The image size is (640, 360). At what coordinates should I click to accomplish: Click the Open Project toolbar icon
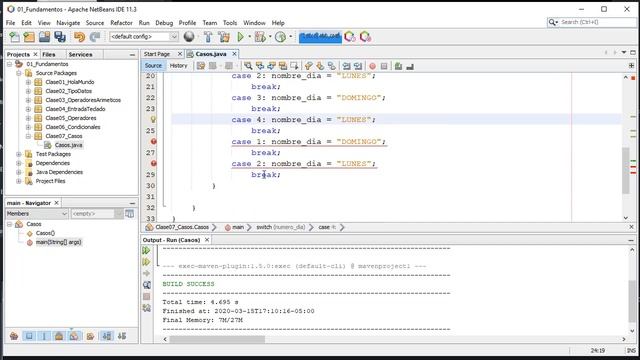click(44, 37)
